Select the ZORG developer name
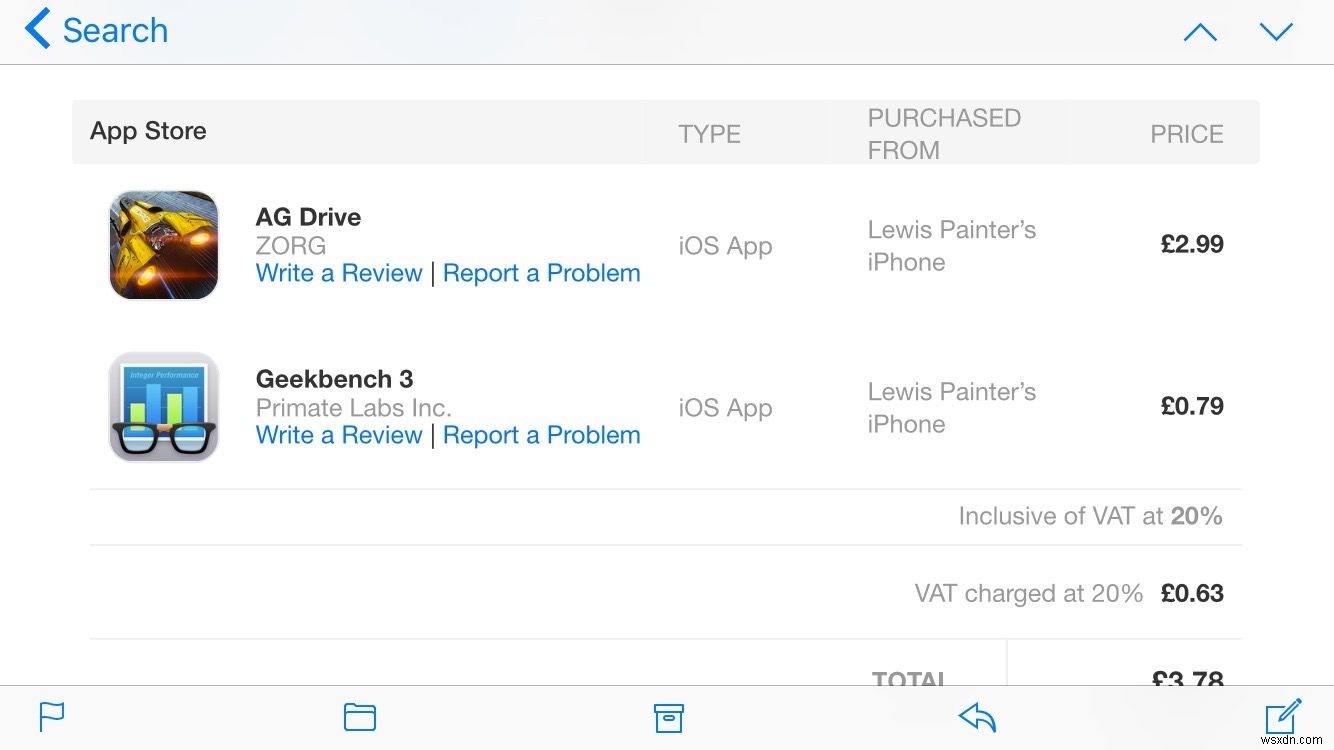This screenshot has width=1334, height=750. [x=291, y=245]
